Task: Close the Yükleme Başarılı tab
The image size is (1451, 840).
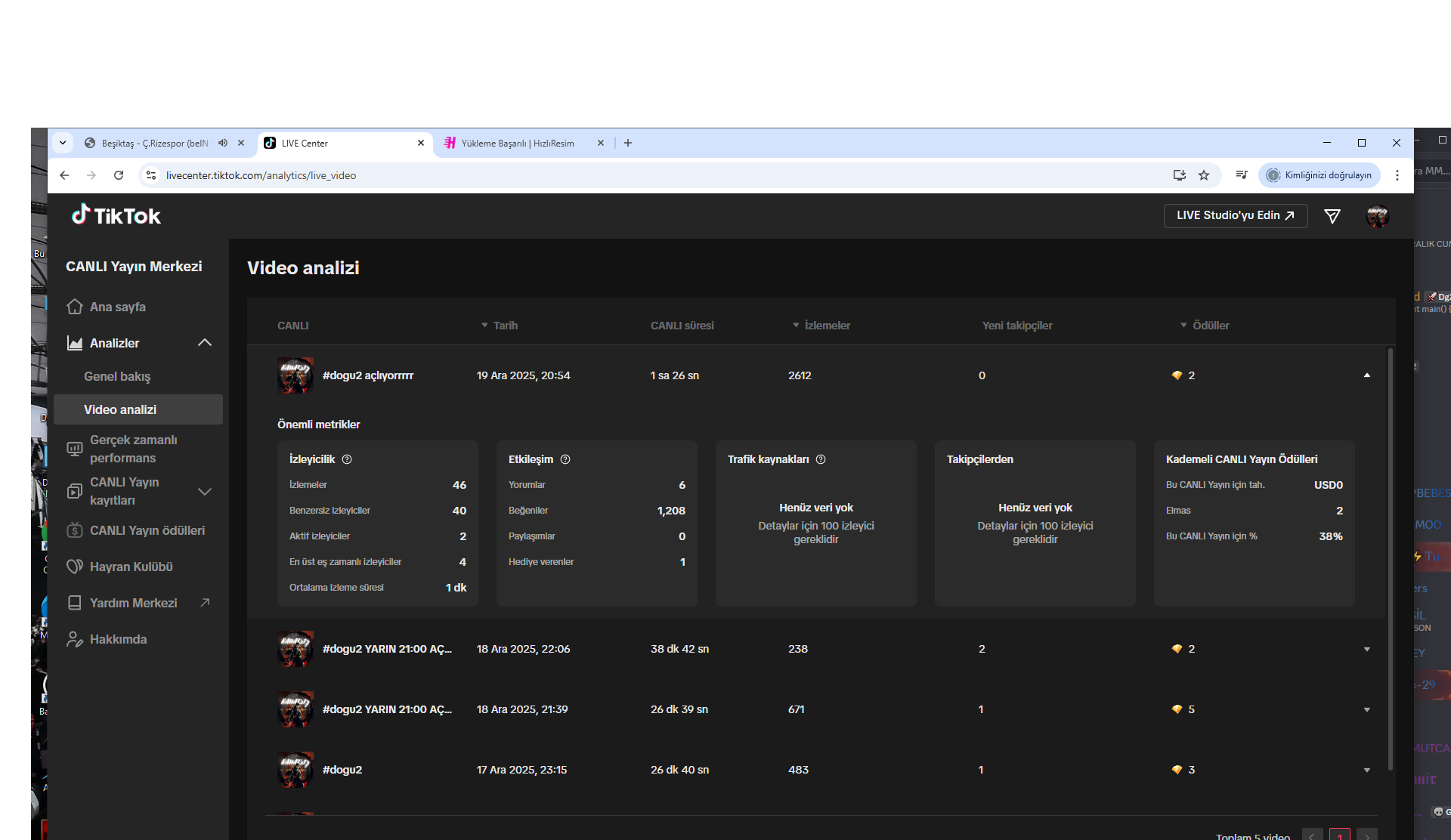Action: pos(601,143)
